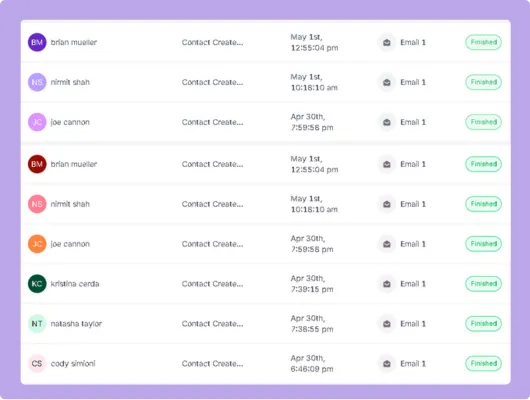The width and height of the screenshot is (530, 400).
Task: Open the kristina cerda contact name
Action: point(75,284)
